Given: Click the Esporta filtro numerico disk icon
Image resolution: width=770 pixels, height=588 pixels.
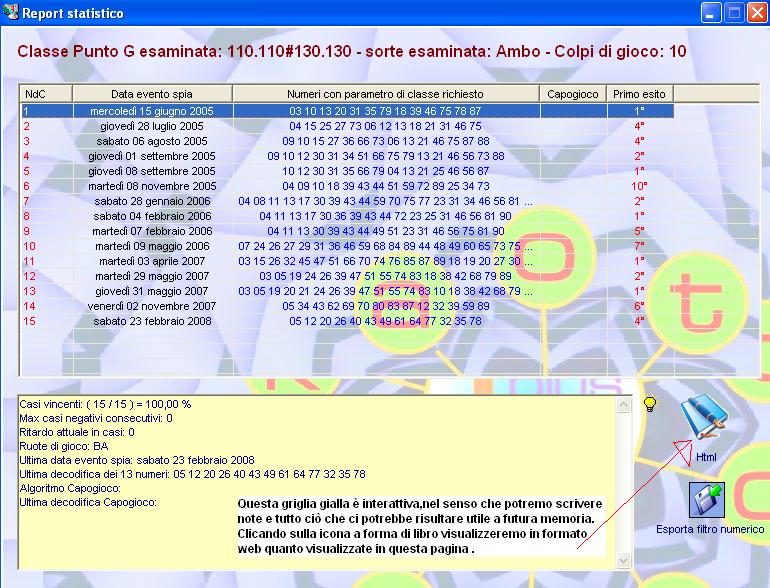Looking at the screenshot, I should click(x=707, y=500).
